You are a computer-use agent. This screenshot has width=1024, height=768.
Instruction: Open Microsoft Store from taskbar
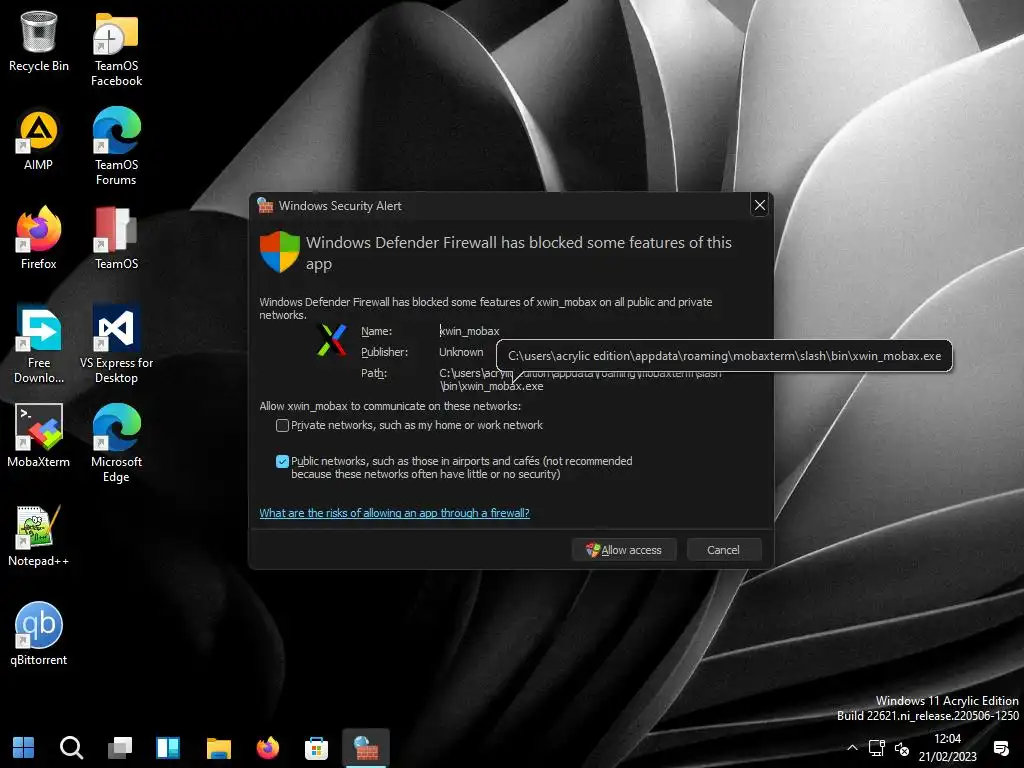317,748
